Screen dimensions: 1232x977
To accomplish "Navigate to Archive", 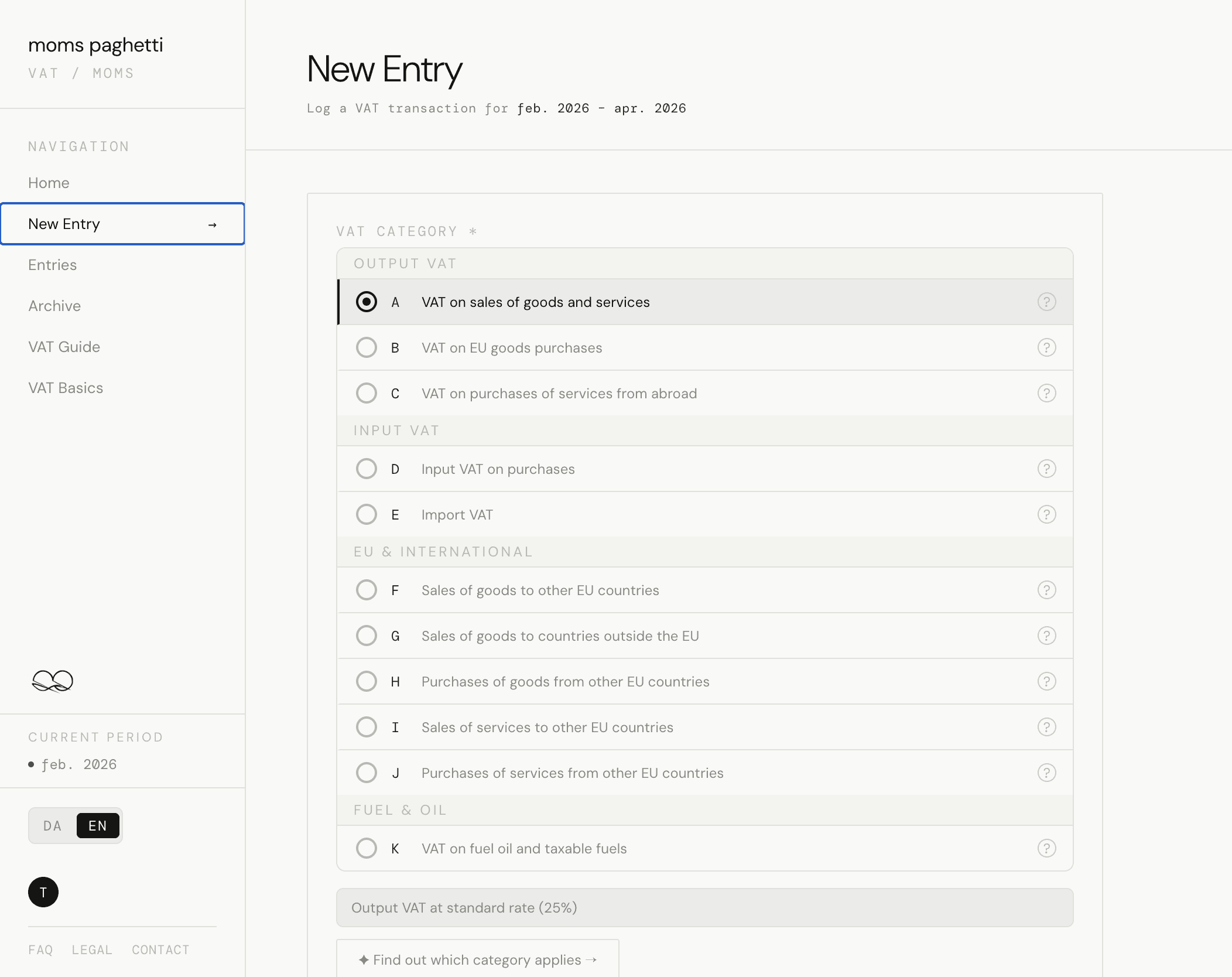I will (x=54, y=306).
